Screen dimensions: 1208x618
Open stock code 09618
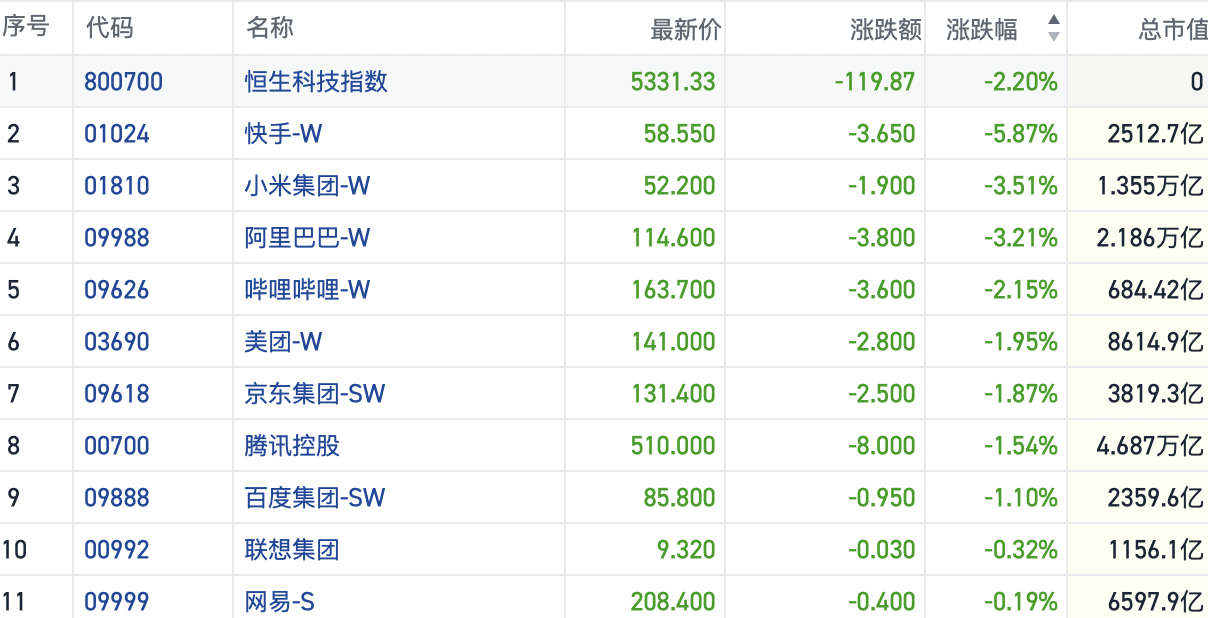click(117, 393)
